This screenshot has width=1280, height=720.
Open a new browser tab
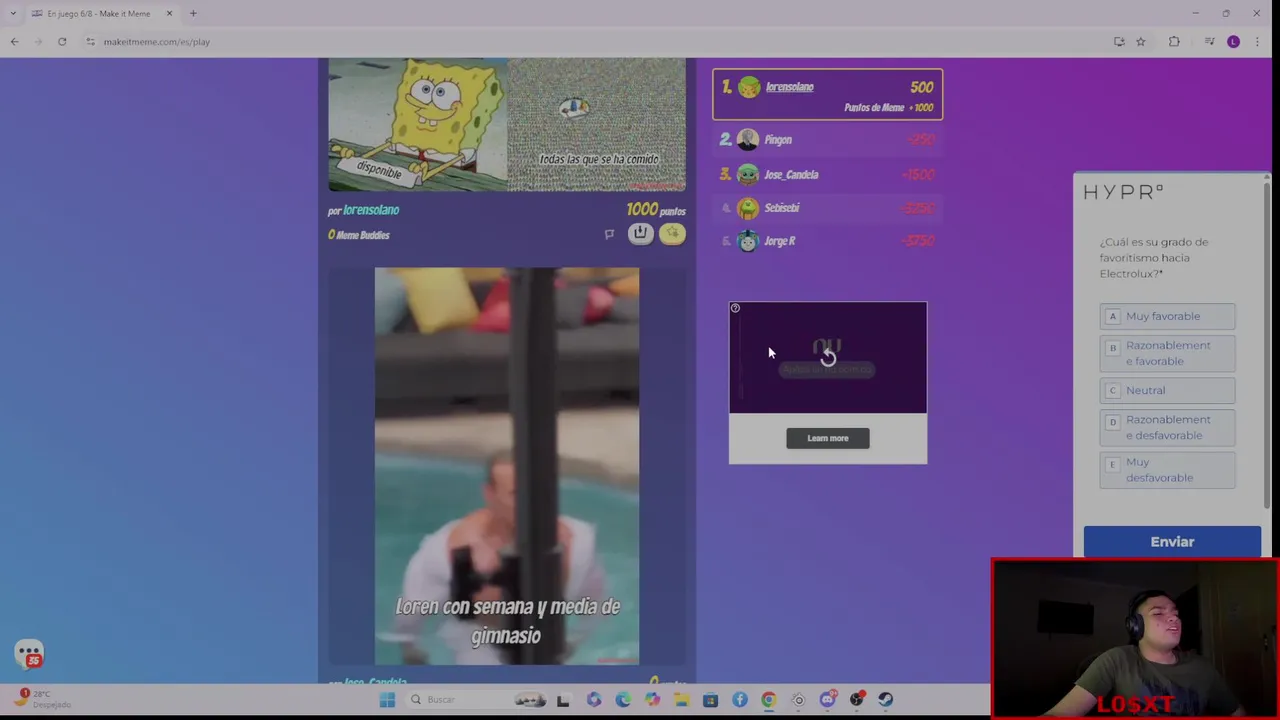(193, 13)
